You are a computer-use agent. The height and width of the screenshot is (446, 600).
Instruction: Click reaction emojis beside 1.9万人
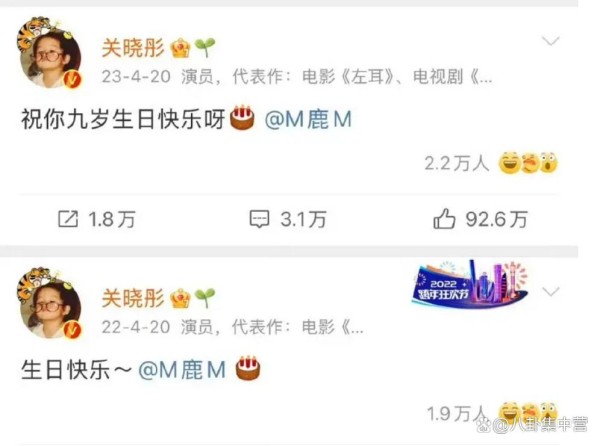[x=528, y=413]
